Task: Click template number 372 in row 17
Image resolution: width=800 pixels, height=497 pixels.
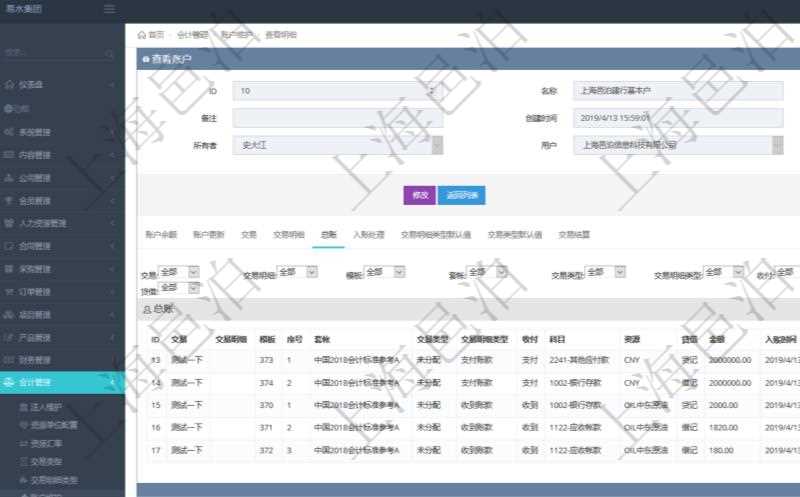Action: coord(266,450)
